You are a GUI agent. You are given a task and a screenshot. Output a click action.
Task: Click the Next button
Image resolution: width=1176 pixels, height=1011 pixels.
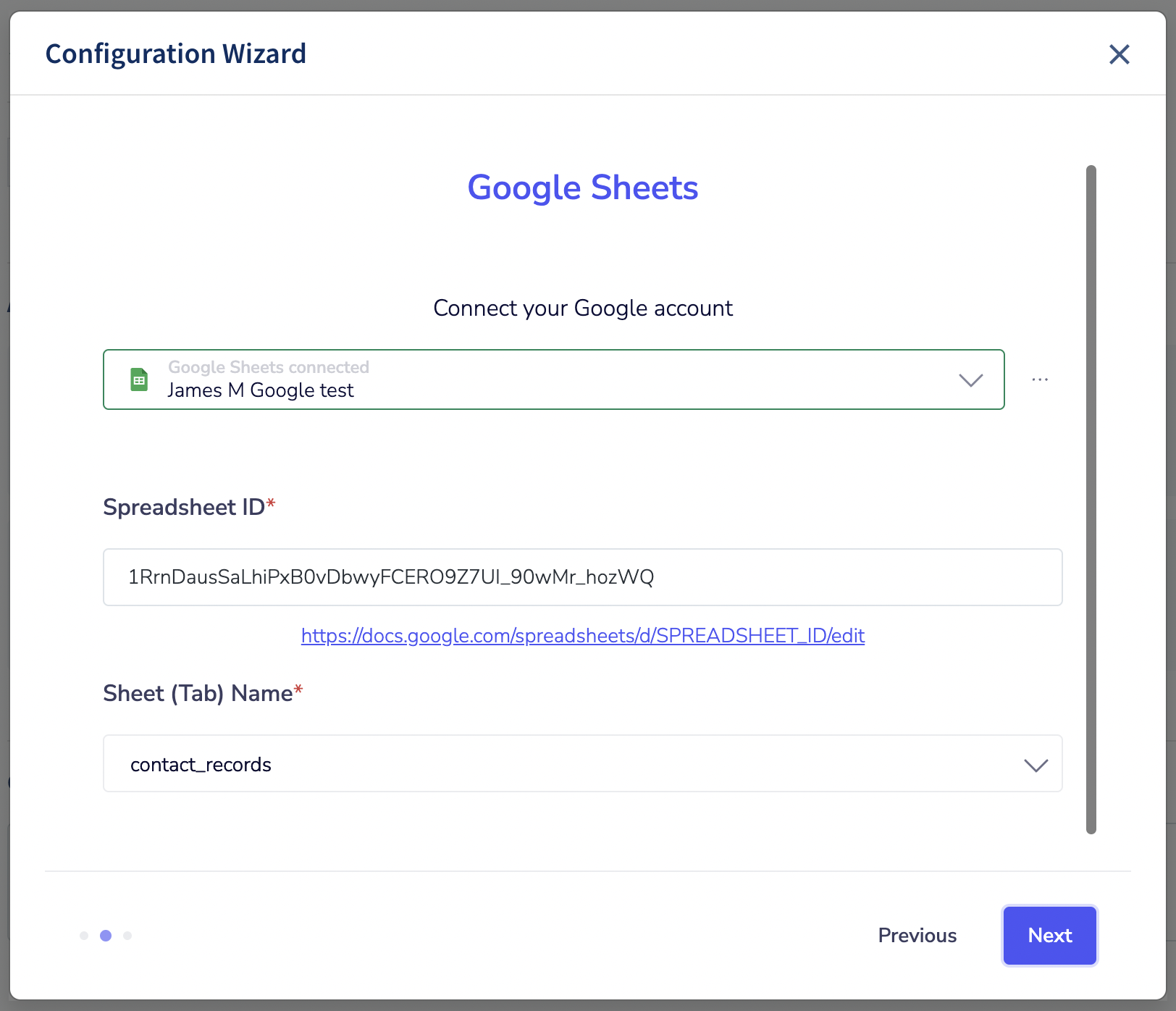tap(1049, 936)
